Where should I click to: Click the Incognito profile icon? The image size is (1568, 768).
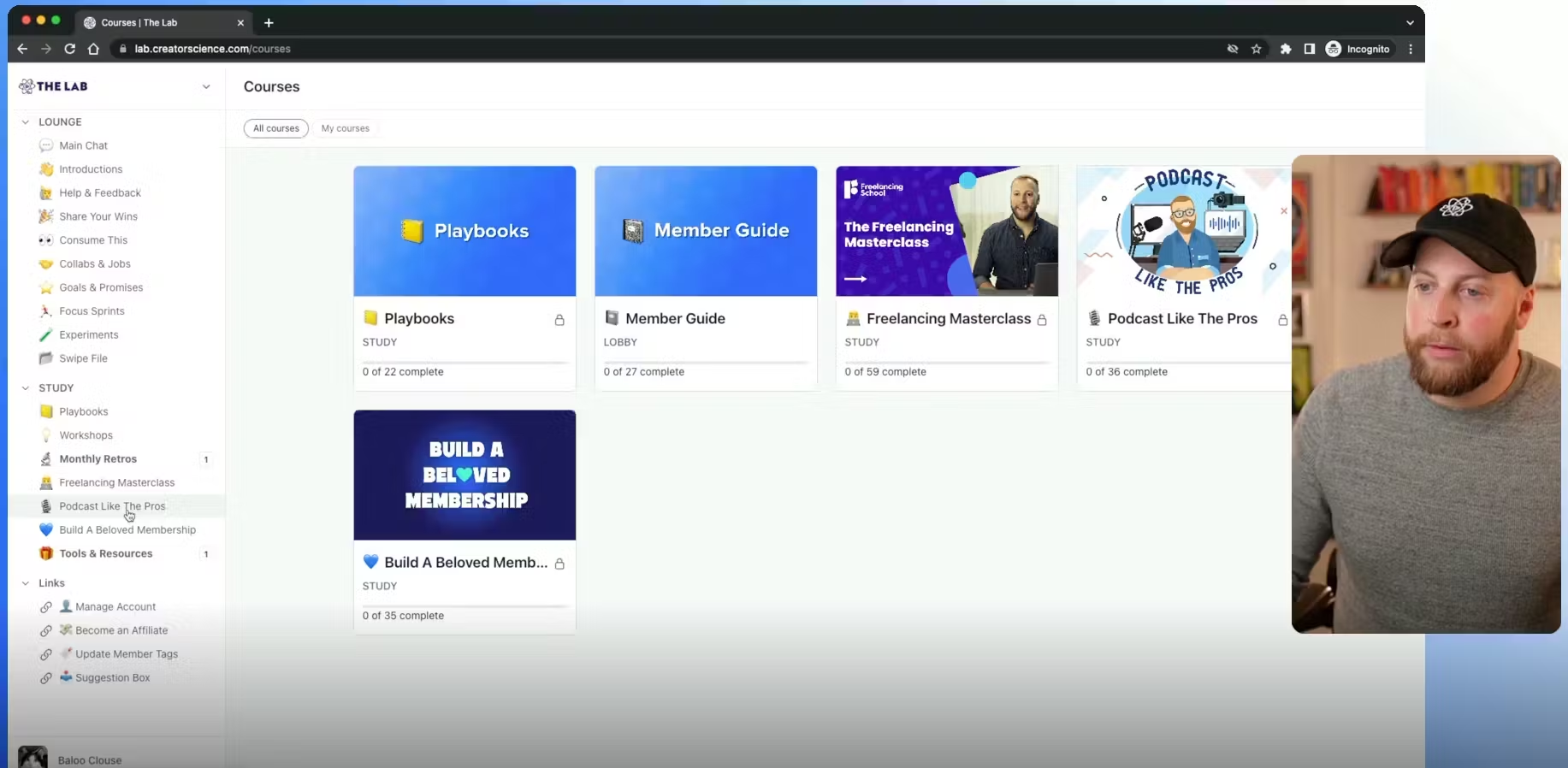click(1334, 50)
